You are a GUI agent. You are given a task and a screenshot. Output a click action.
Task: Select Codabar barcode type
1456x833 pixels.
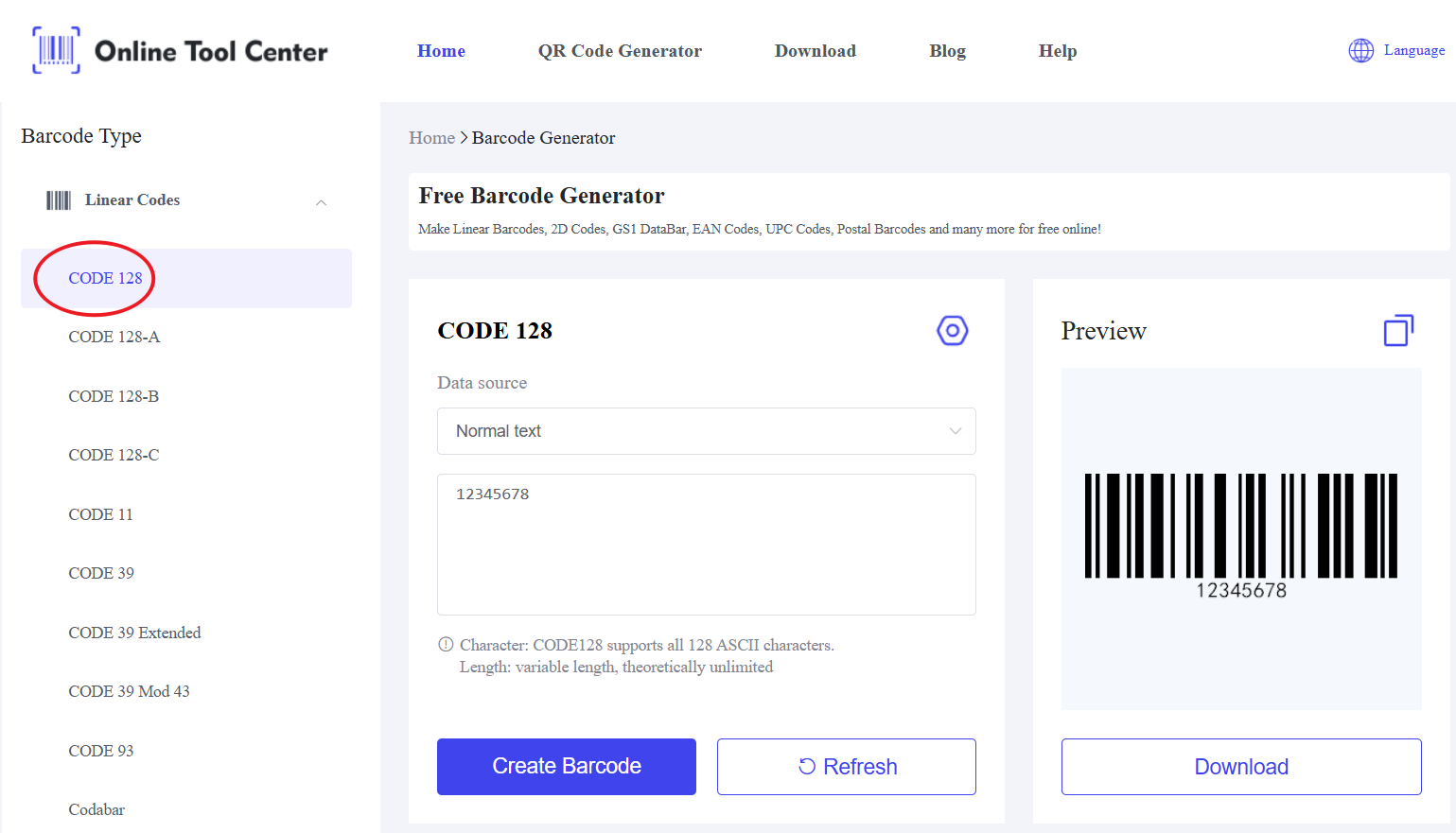[96, 809]
